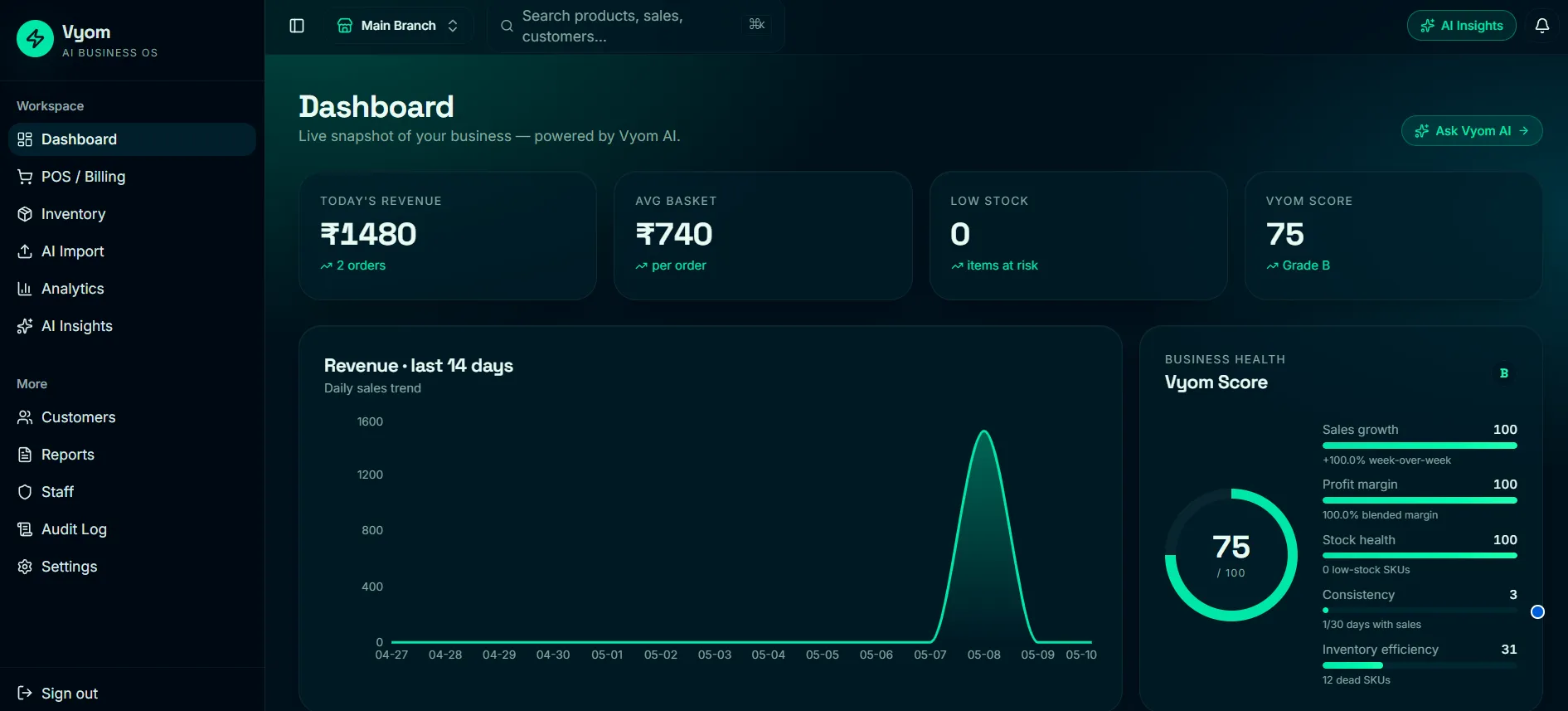
Task: Open AI Import in sidebar
Action: (132, 251)
